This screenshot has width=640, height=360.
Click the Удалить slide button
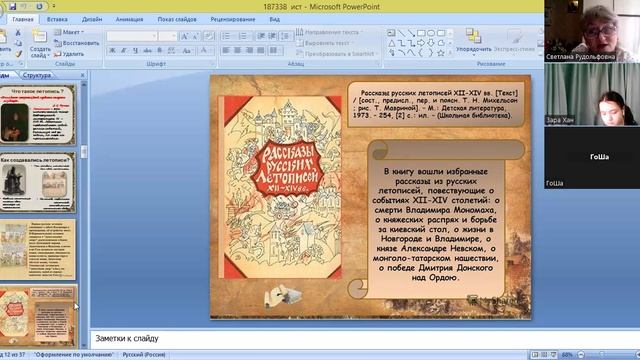pos(69,54)
